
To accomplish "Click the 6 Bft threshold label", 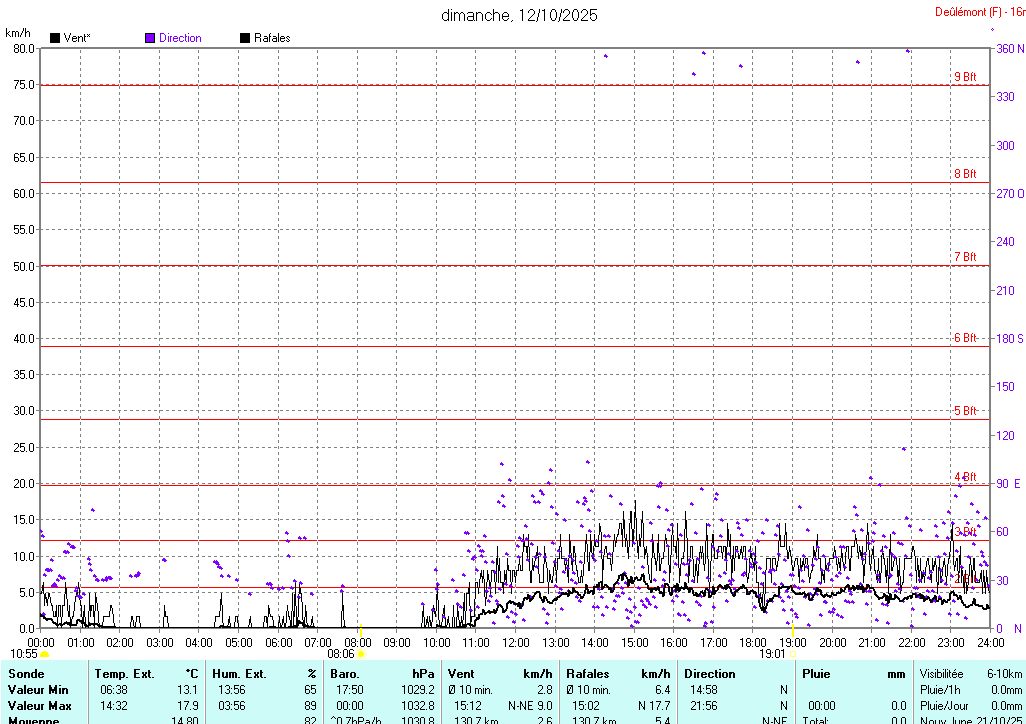I will pos(964,338).
